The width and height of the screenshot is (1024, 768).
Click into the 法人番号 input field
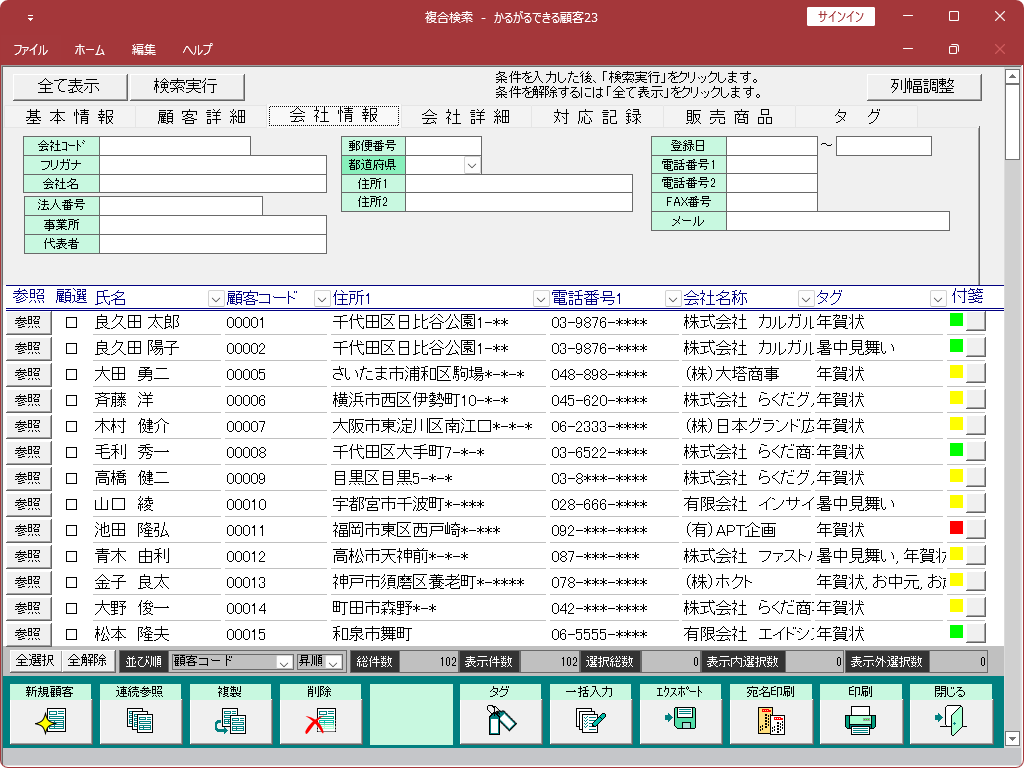click(181, 205)
